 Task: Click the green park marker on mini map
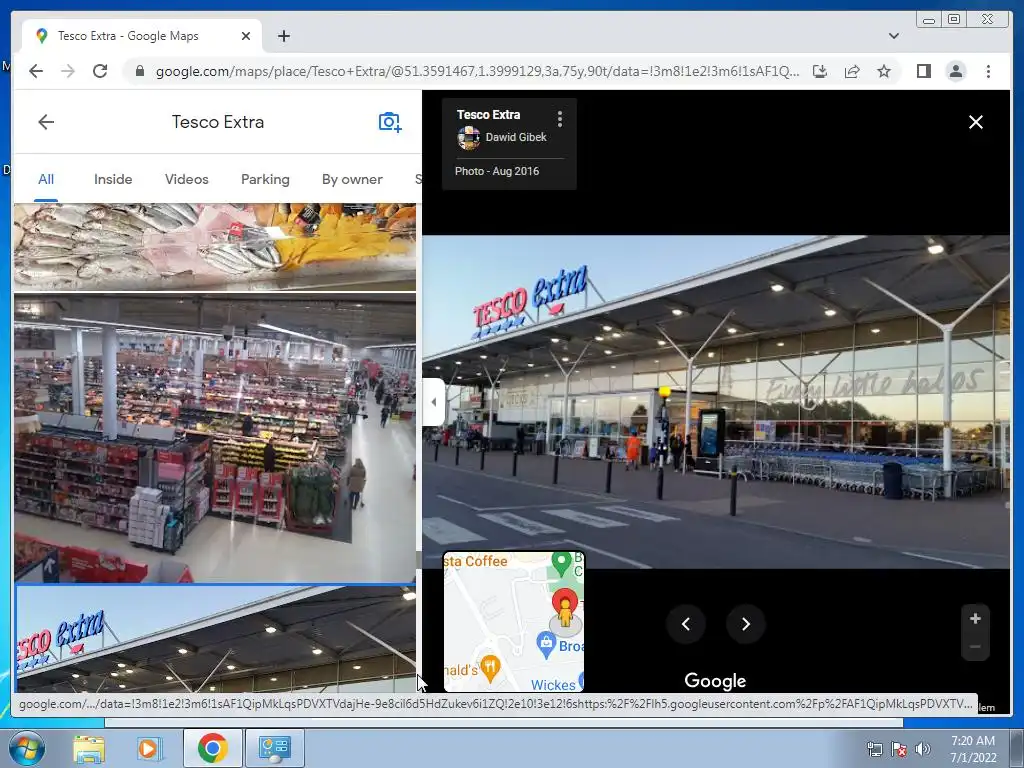(561, 562)
